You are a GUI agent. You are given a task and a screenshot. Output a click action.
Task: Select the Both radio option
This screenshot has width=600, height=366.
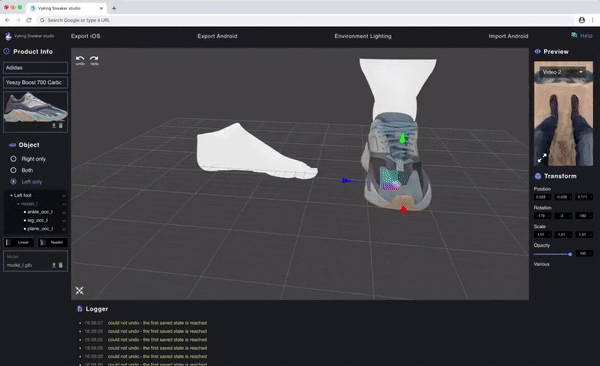pyautogui.click(x=13, y=170)
